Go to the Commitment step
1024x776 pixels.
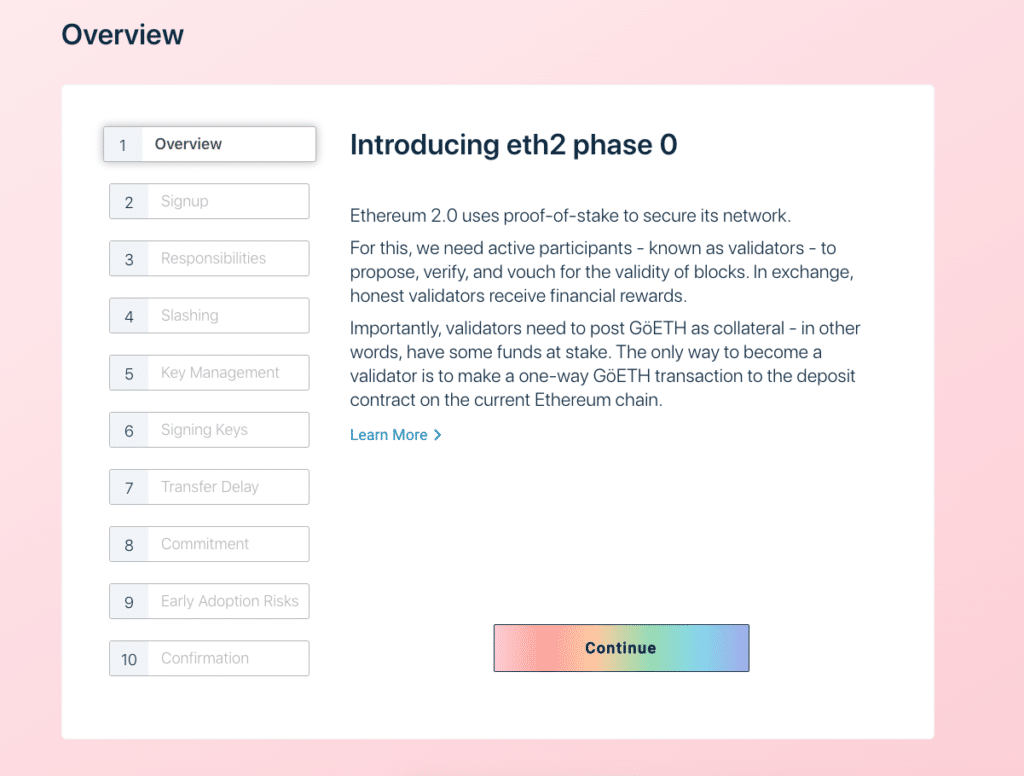(209, 544)
